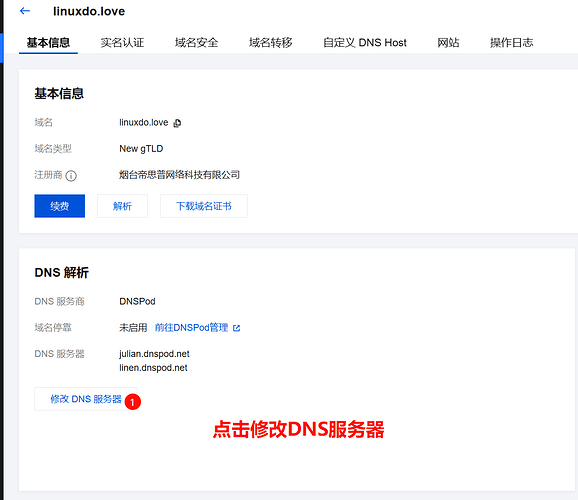Open the 域名安全 tab
Screen dimensions: 578x500
pyautogui.click(x=196, y=42)
